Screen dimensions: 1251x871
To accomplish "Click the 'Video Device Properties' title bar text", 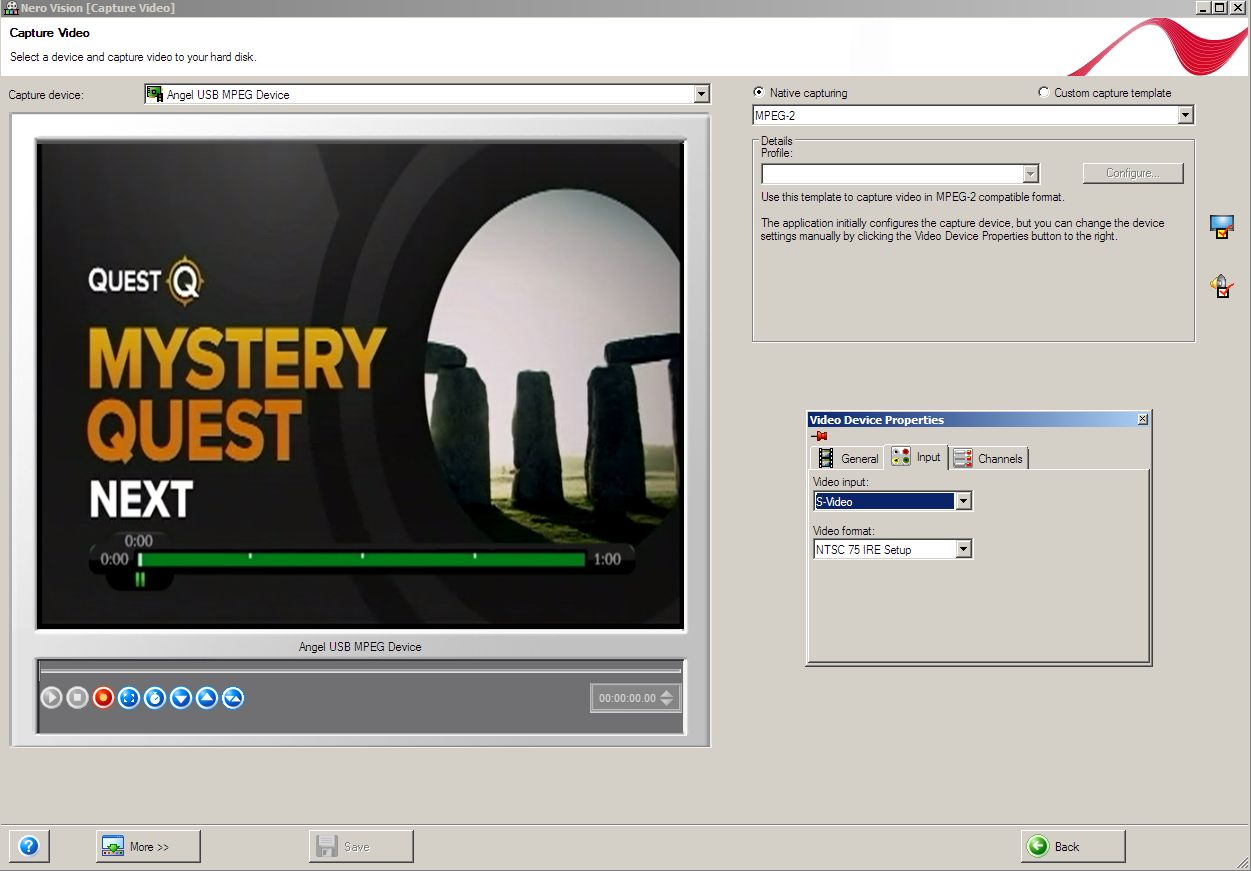I will click(x=876, y=420).
